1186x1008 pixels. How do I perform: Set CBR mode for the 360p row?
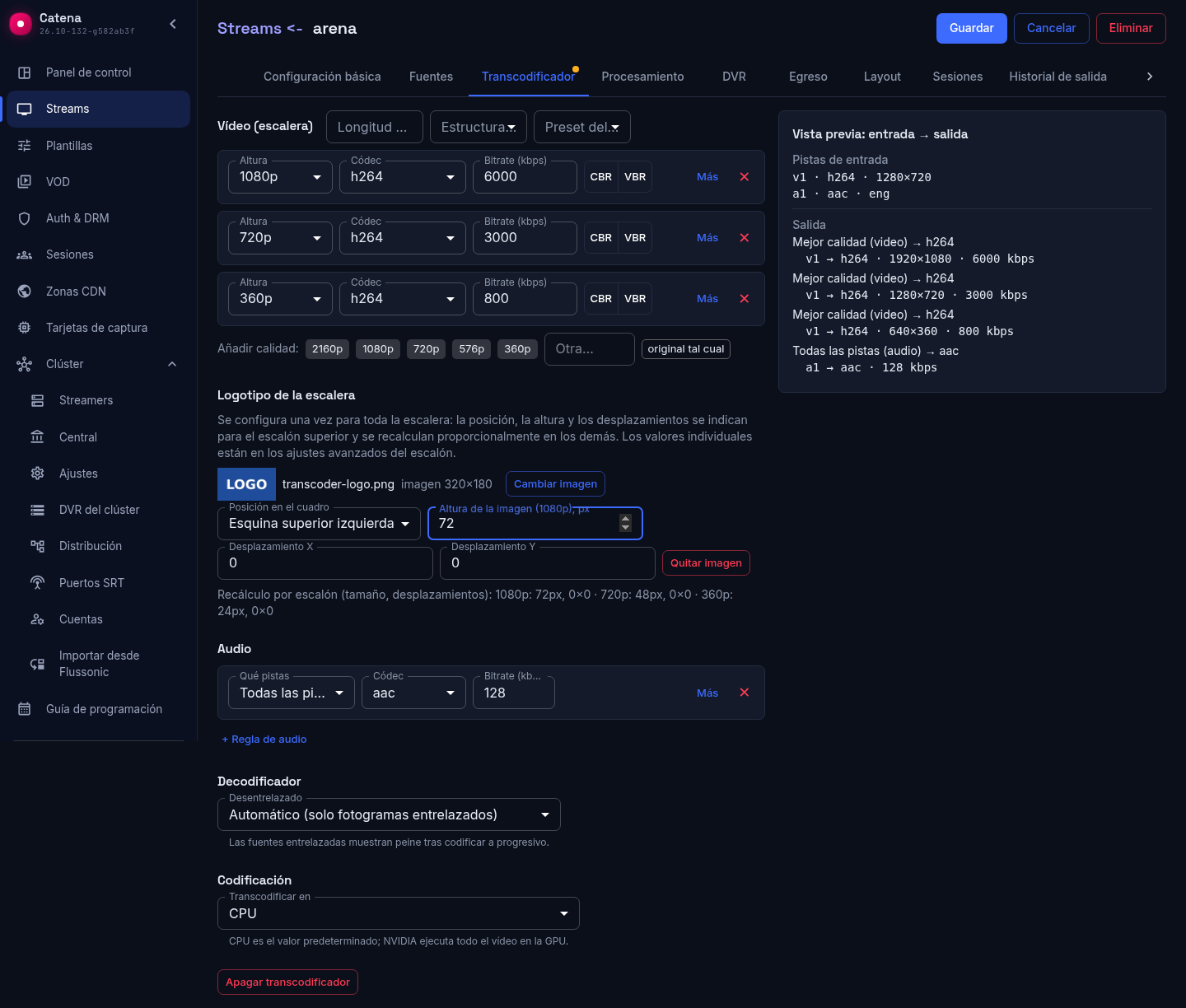coord(601,299)
